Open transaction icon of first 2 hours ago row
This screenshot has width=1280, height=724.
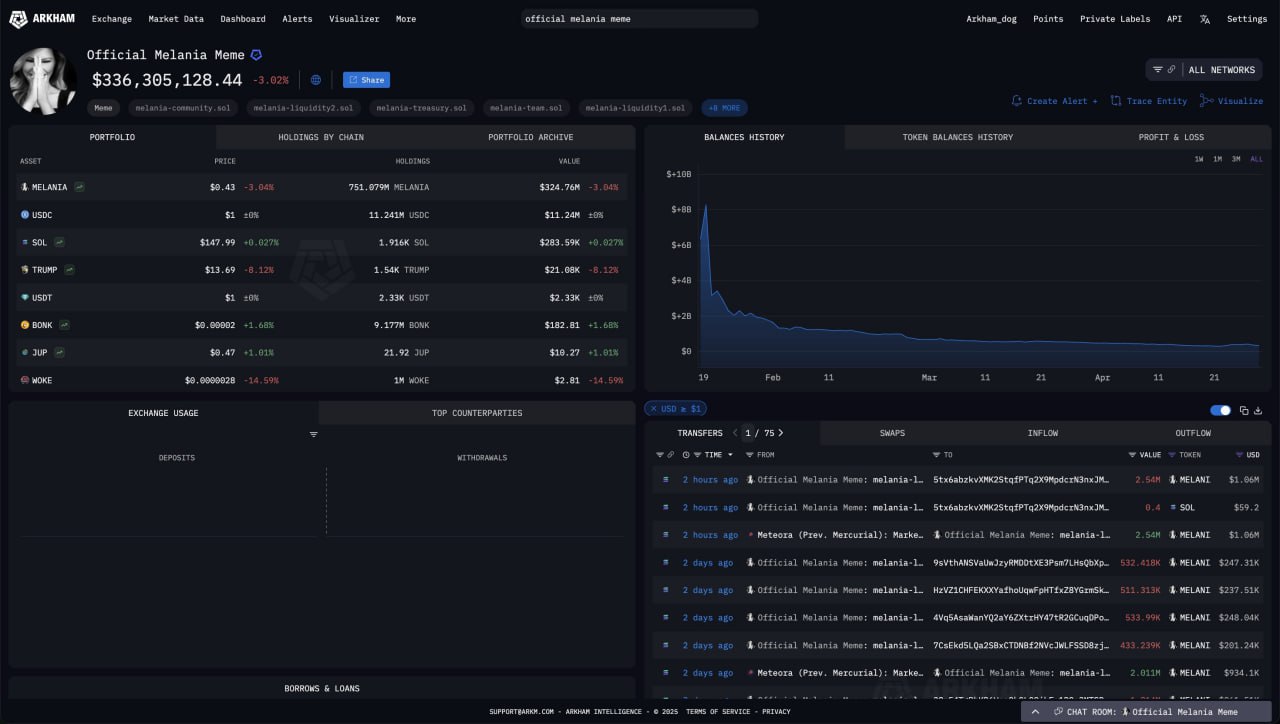[x=665, y=480]
